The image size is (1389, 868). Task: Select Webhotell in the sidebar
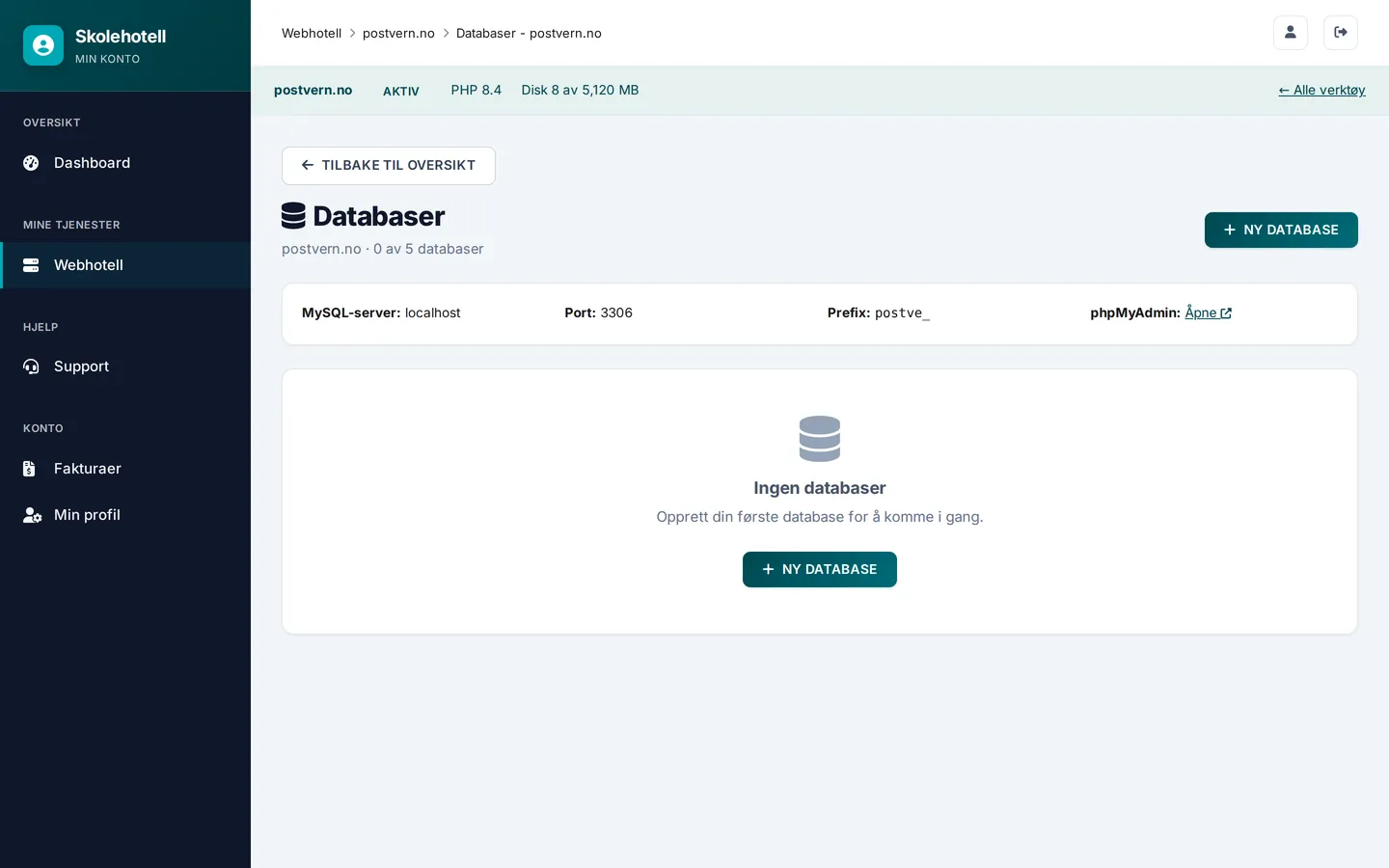coord(125,265)
